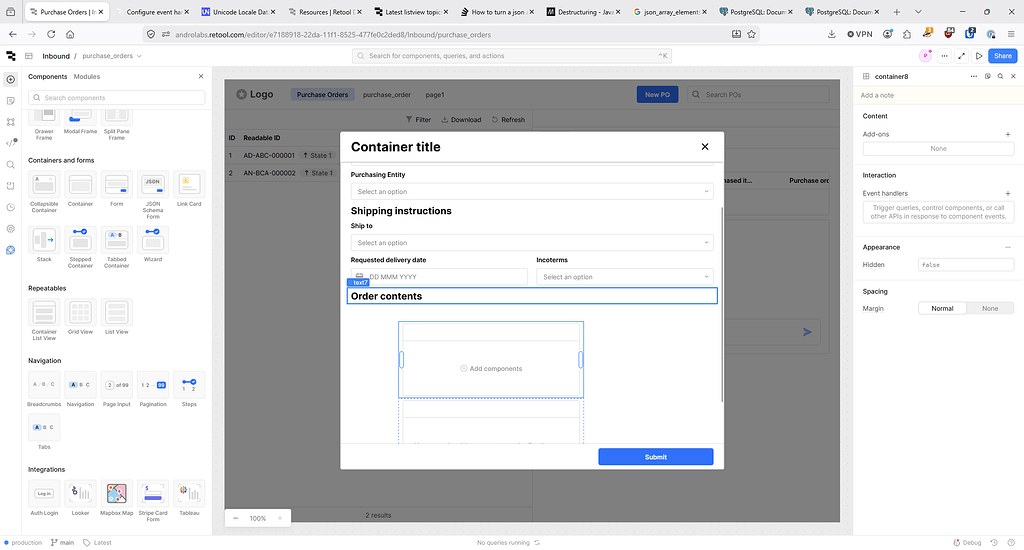Set container8 margin to None
Viewport: 1024px width, 550px height.
pos(990,308)
